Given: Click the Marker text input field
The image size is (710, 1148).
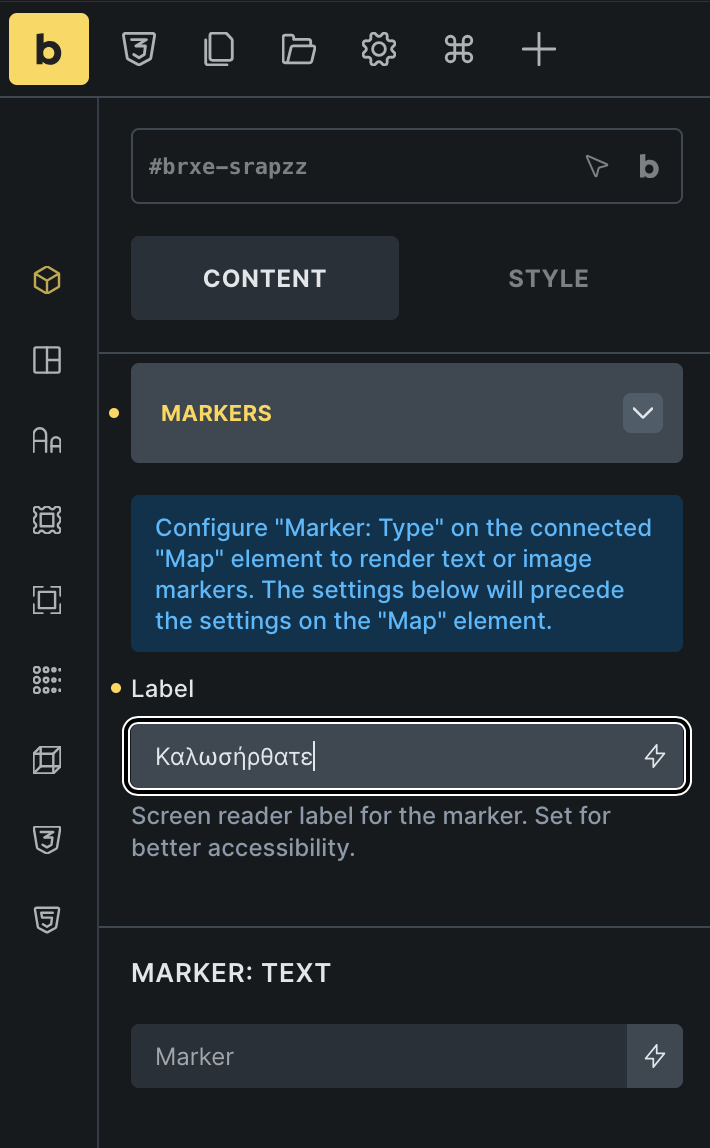Looking at the screenshot, I should coord(378,1056).
